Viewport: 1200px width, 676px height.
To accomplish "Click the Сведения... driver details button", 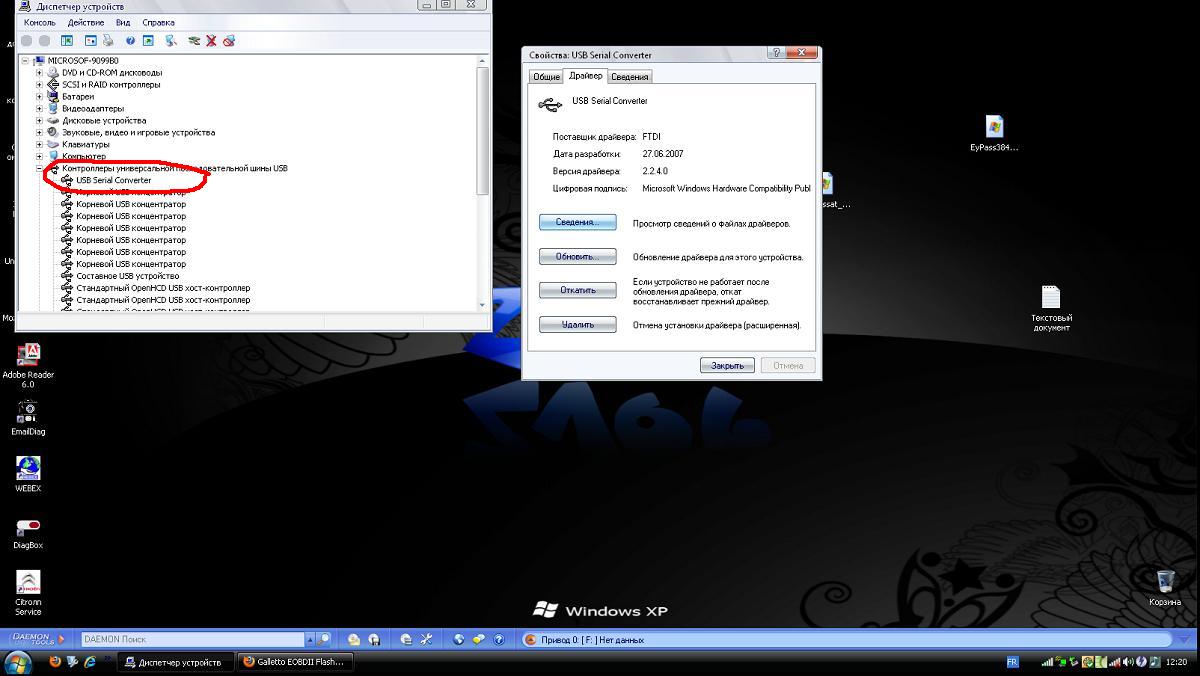I will pyautogui.click(x=577, y=223).
